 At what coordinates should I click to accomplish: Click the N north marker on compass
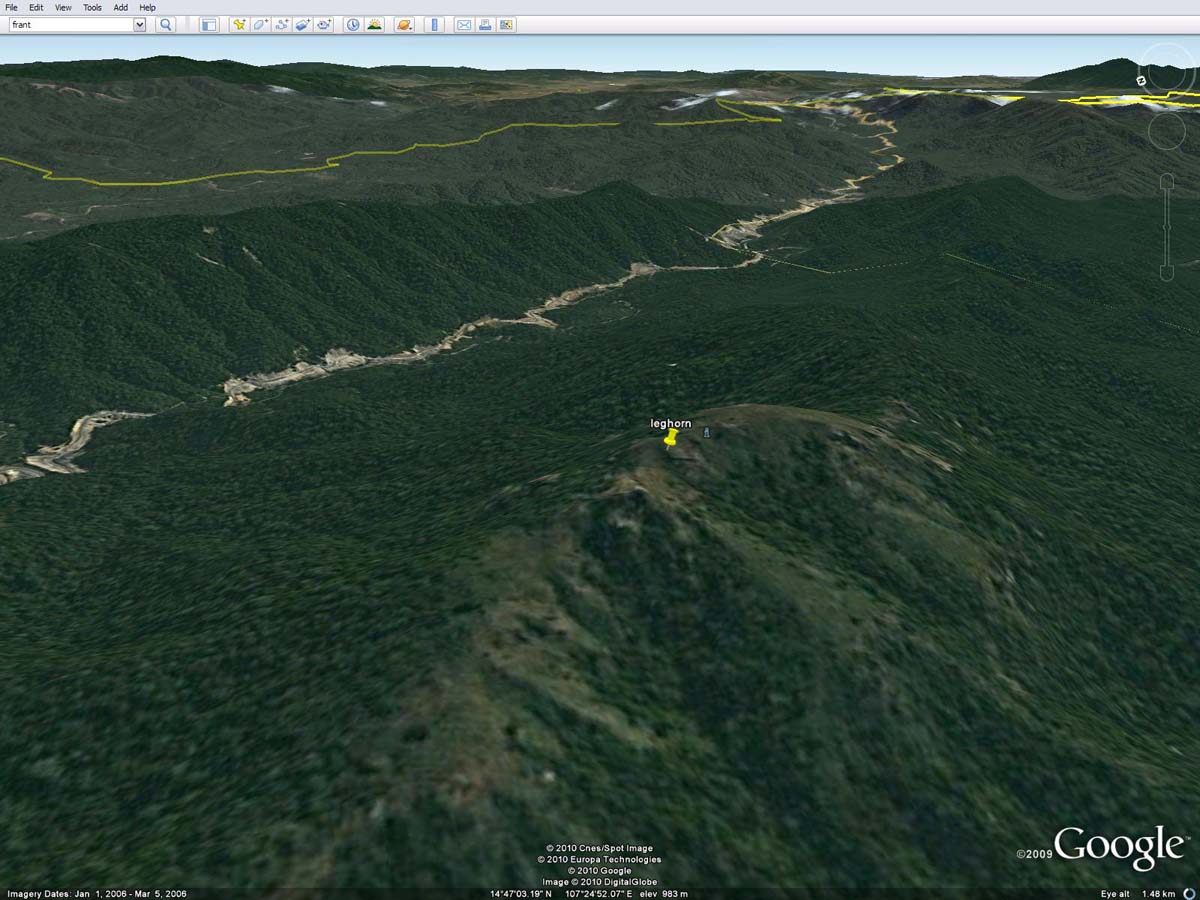click(1141, 80)
